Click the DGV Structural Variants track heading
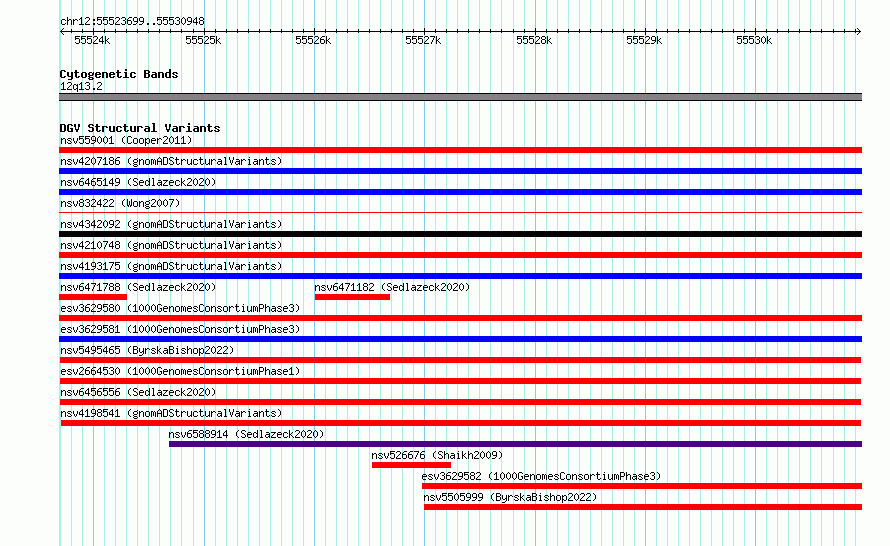The image size is (890, 546). tap(140, 128)
